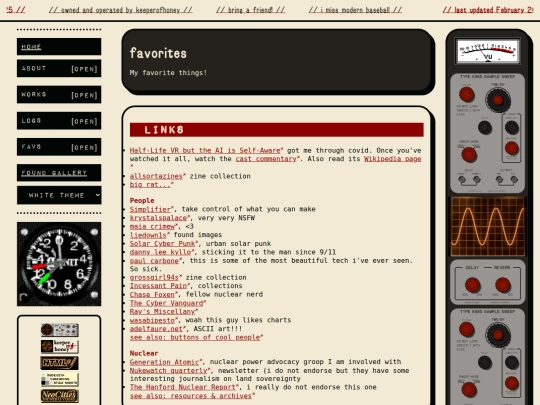The image size is (540, 405).
Task: Click the cream grayscale-squares badge
Action: 60,380
